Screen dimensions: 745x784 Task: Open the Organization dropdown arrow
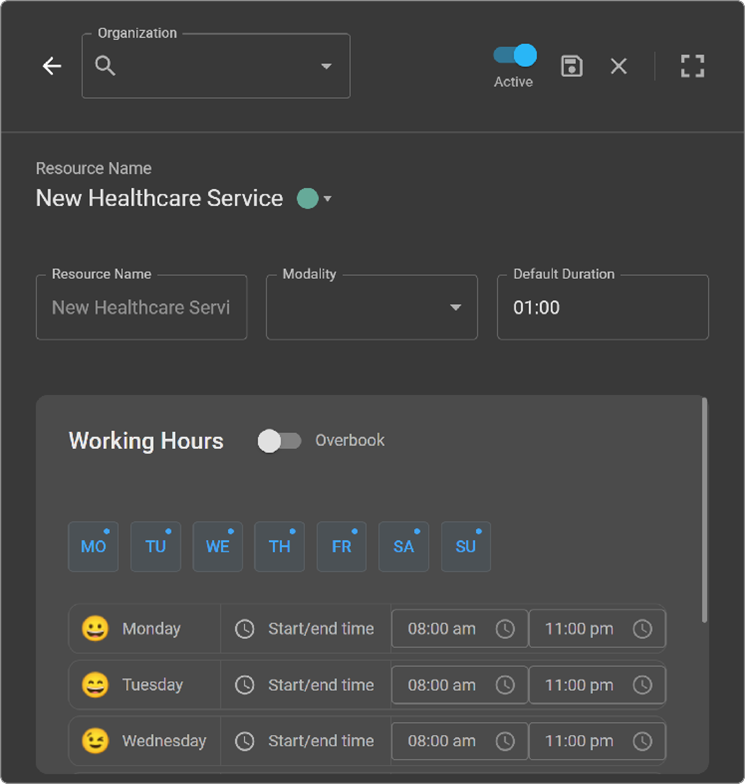pos(326,66)
